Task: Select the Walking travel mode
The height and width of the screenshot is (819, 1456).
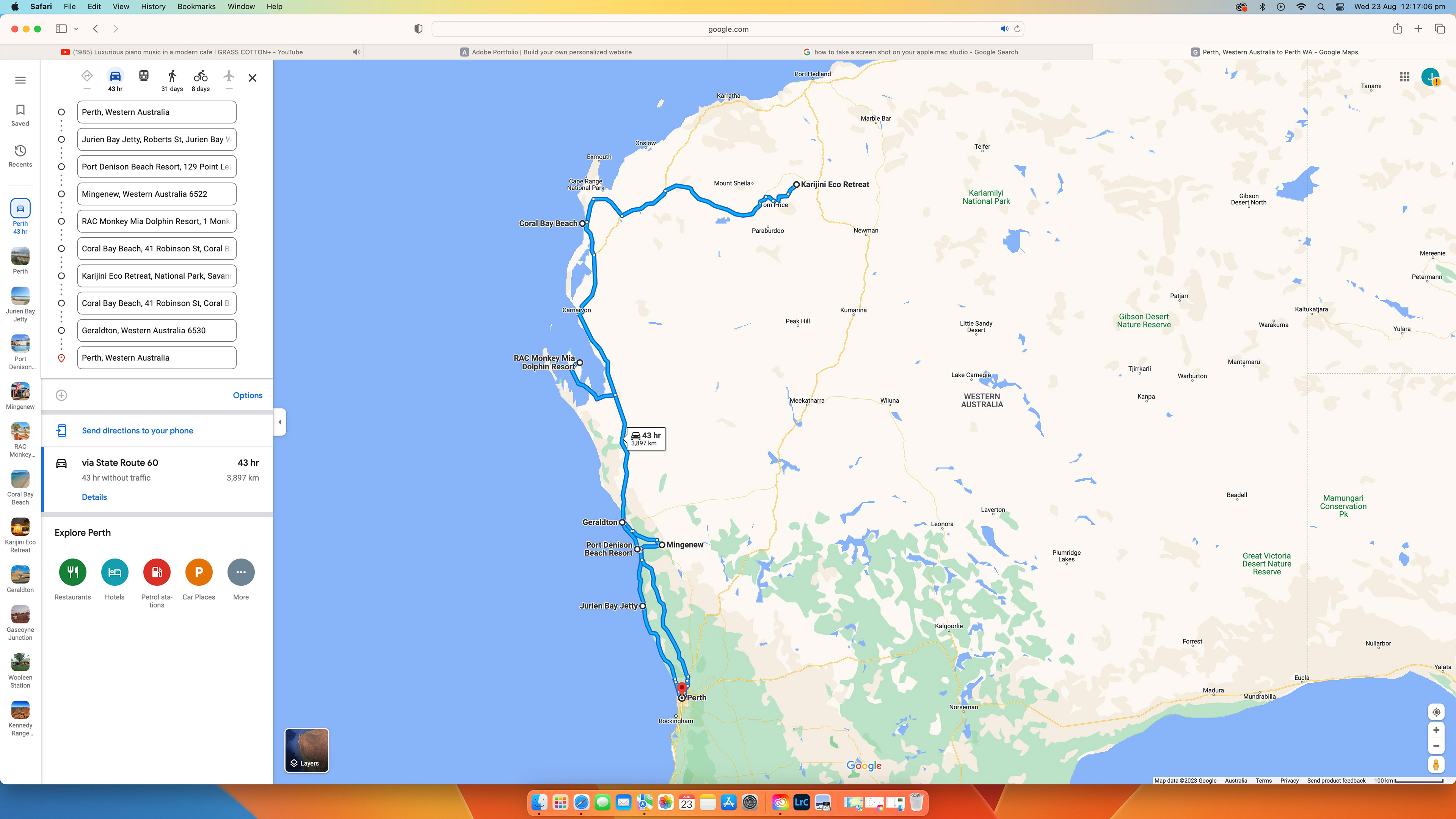Action: coord(173,80)
